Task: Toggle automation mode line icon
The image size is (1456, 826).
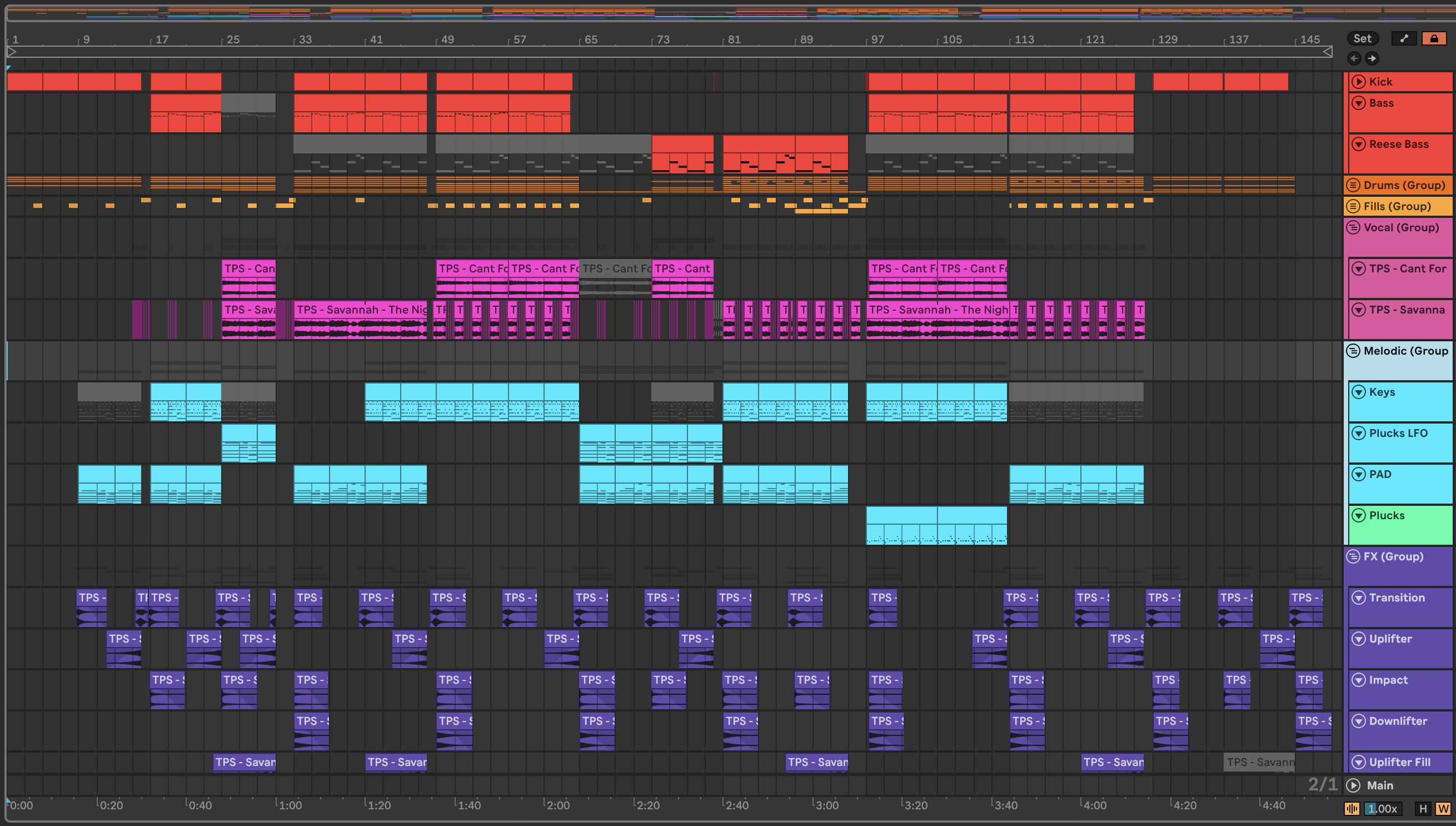Action: click(1404, 38)
